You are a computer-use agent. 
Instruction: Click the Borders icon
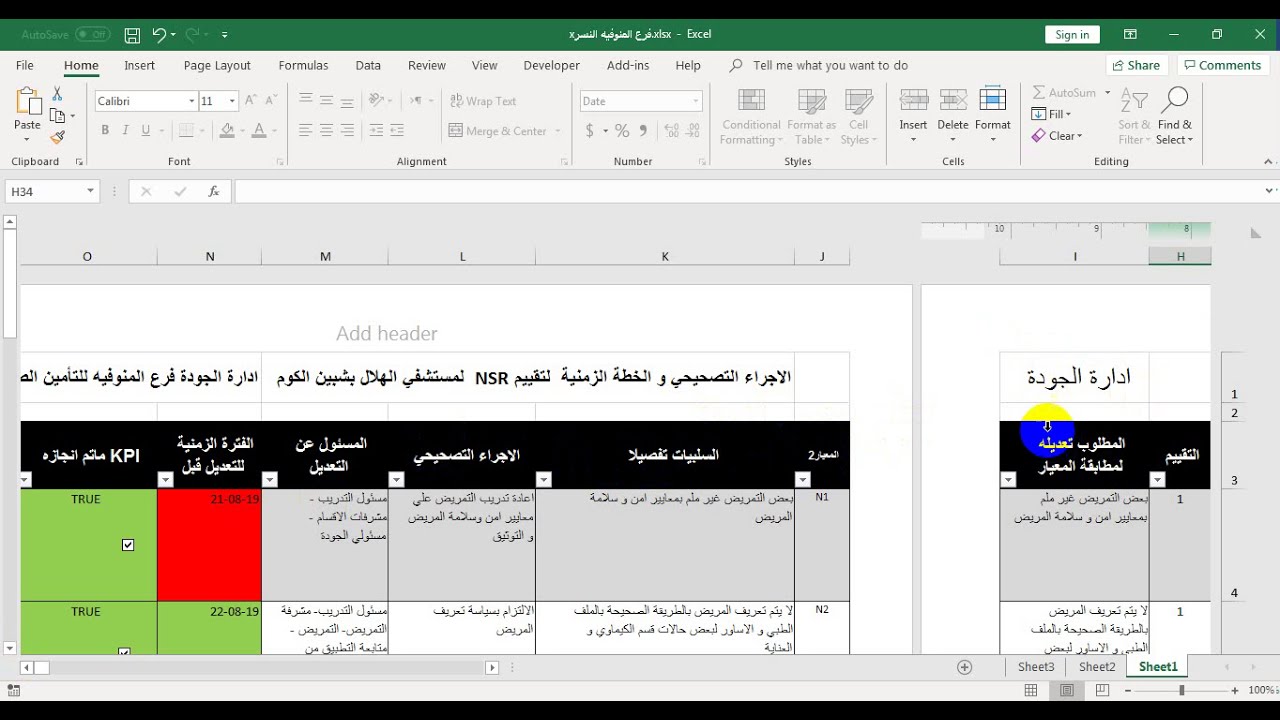(187, 131)
